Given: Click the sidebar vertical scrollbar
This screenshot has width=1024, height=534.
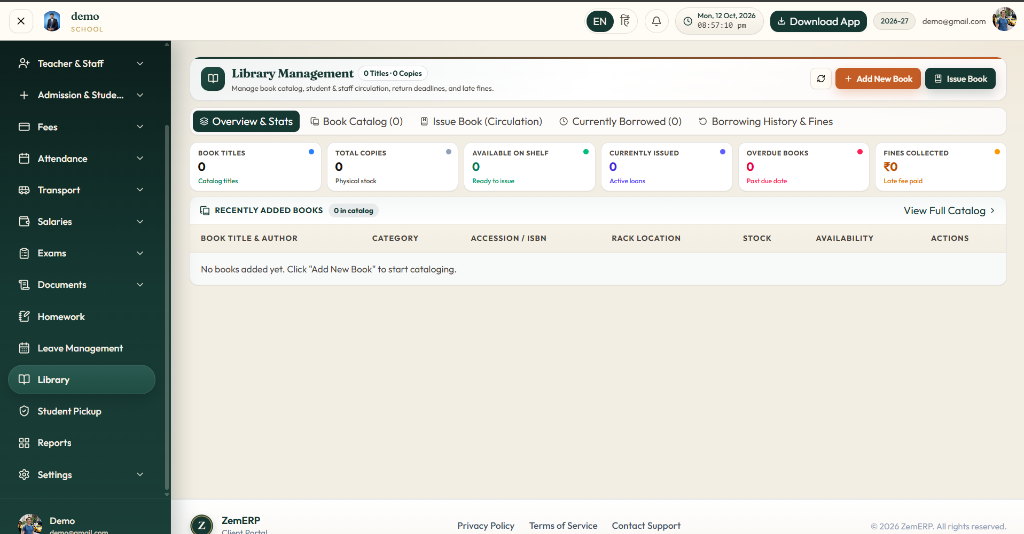Looking at the screenshot, I should 167,307.
